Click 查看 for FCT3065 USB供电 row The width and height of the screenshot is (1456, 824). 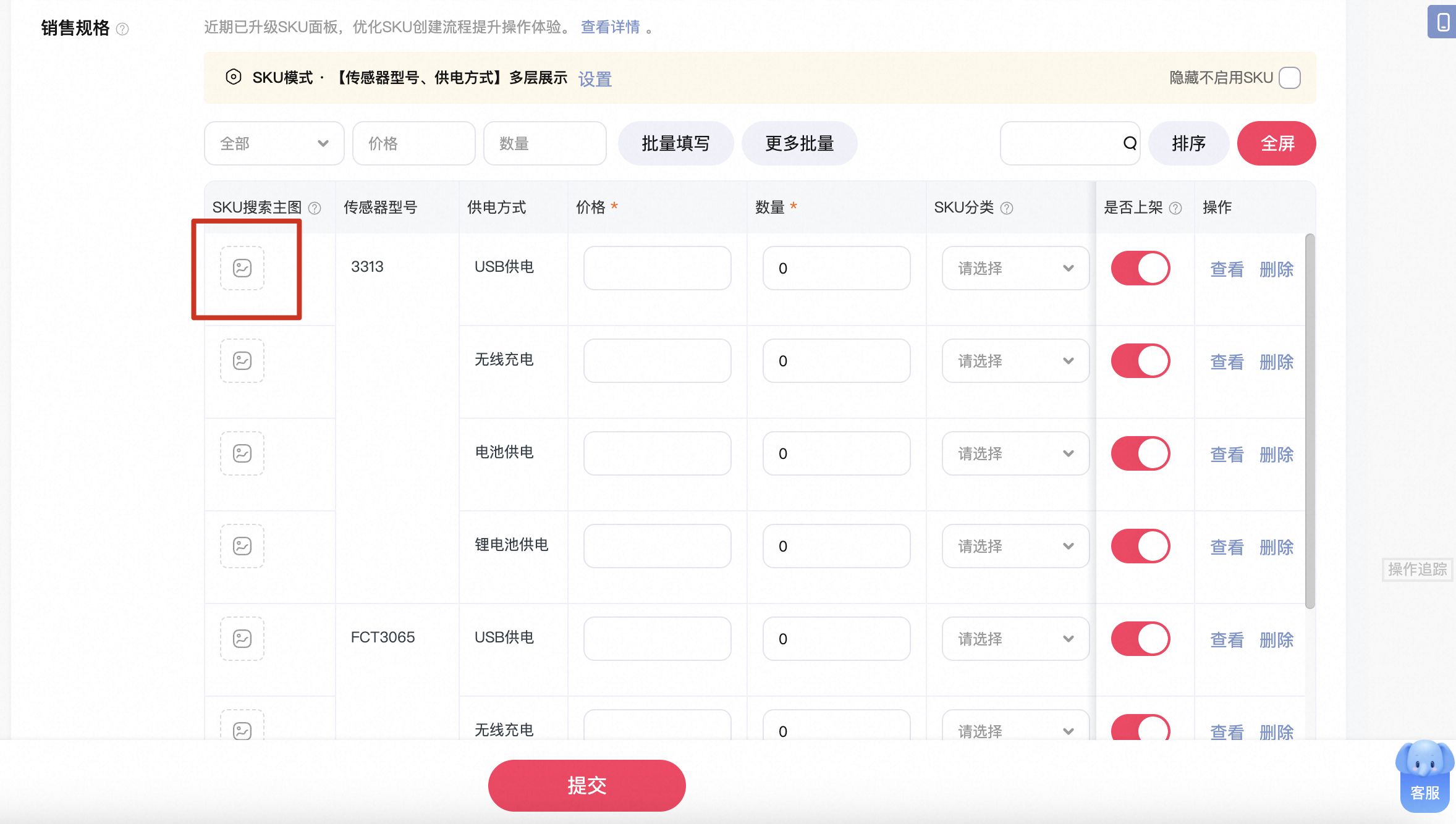click(x=1227, y=640)
